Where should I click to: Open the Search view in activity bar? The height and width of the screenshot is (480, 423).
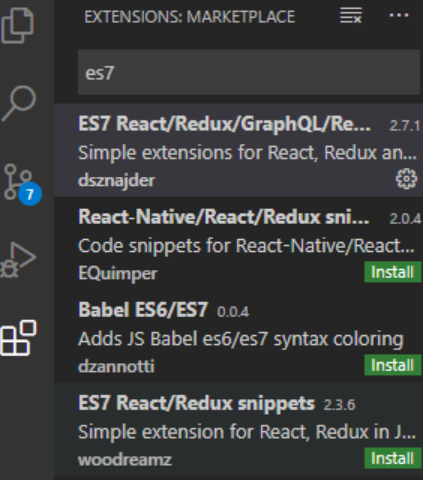[19, 103]
